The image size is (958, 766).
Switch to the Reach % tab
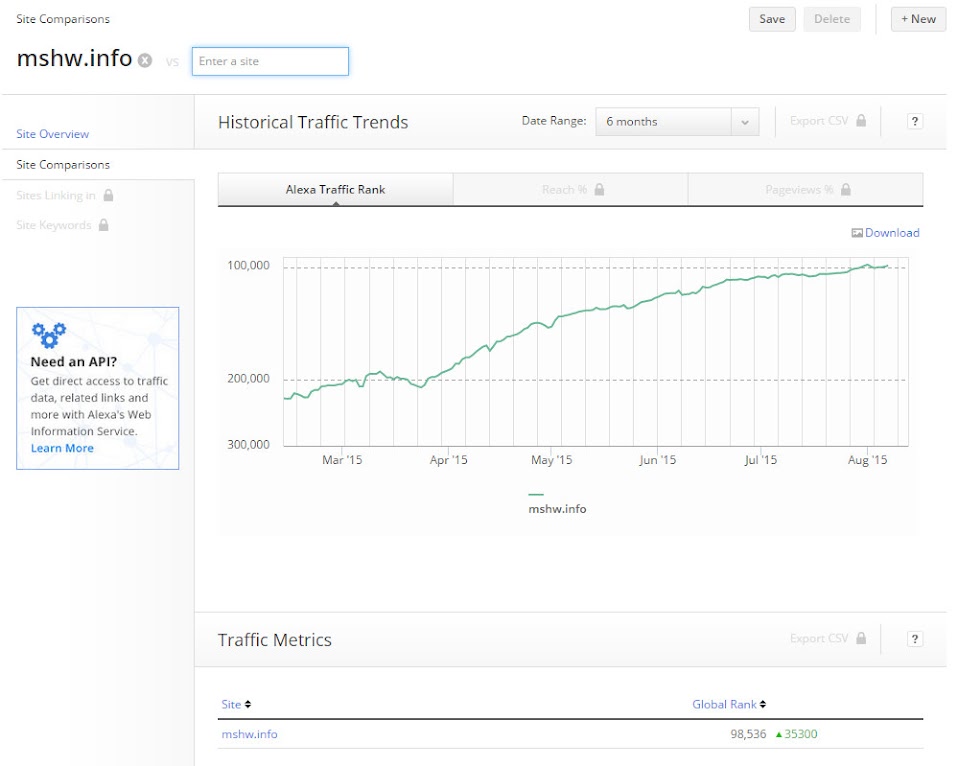[x=571, y=189]
